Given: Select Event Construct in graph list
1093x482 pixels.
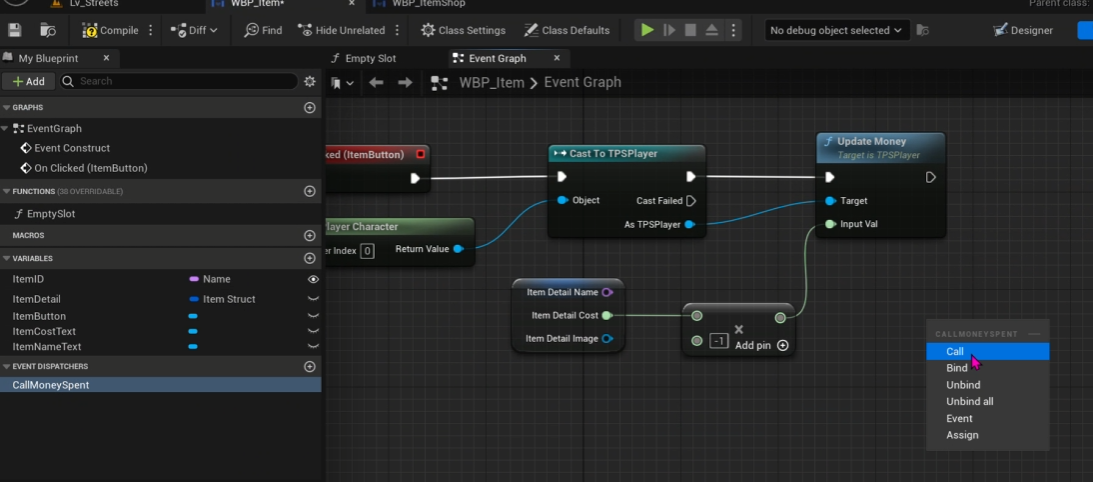Looking at the screenshot, I should point(72,148).
